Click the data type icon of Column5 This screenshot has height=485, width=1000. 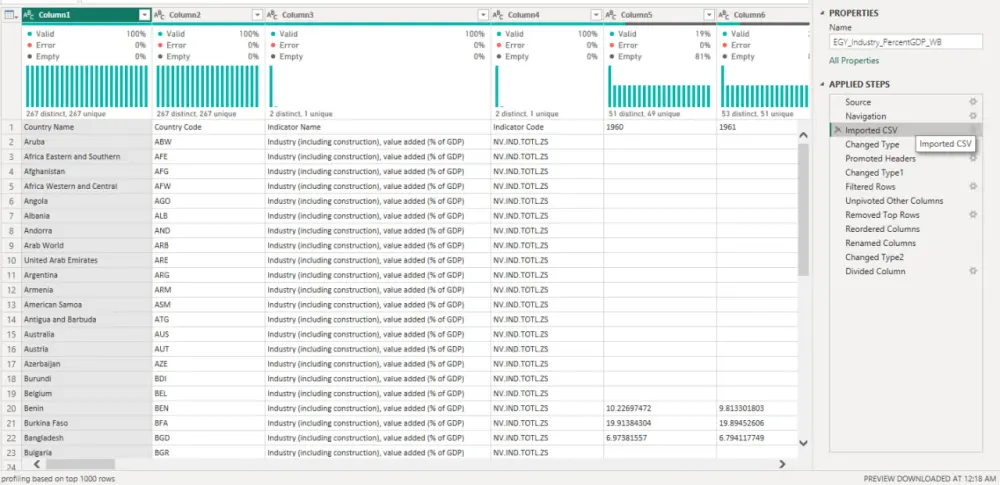pyautogui.click(x=612, y=15)
